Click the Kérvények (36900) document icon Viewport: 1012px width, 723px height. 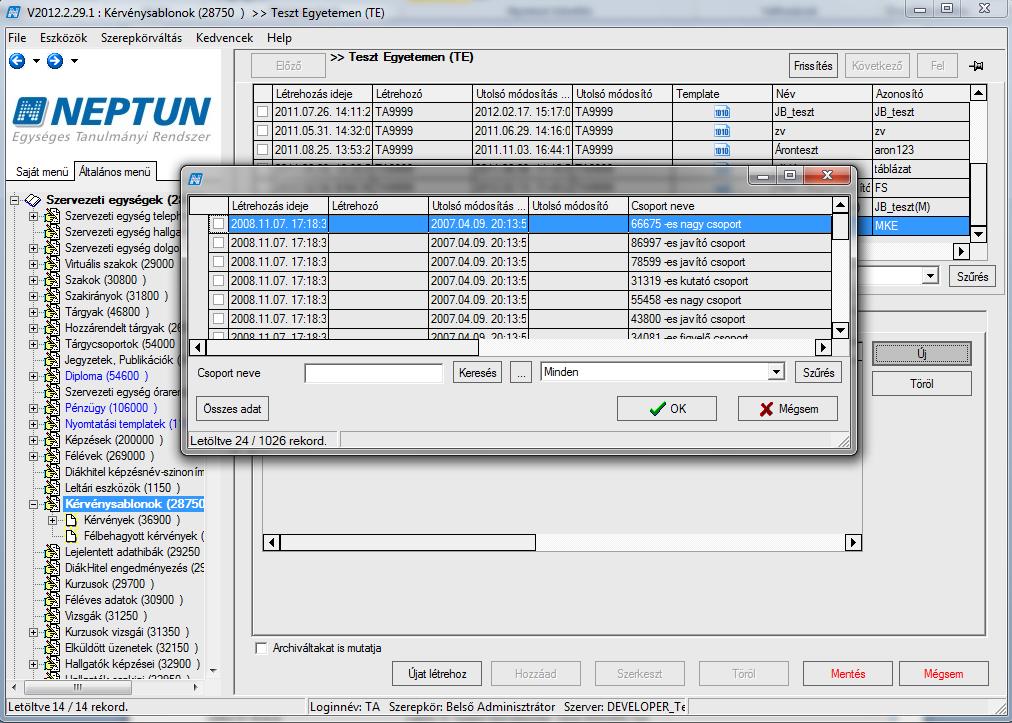(72, 520)
